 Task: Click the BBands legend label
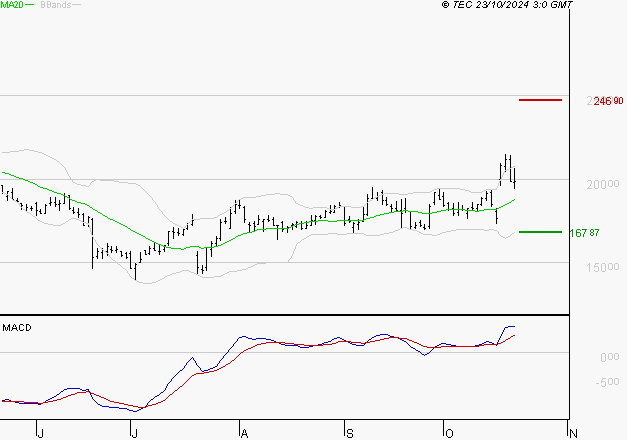(x=55, y=5)
